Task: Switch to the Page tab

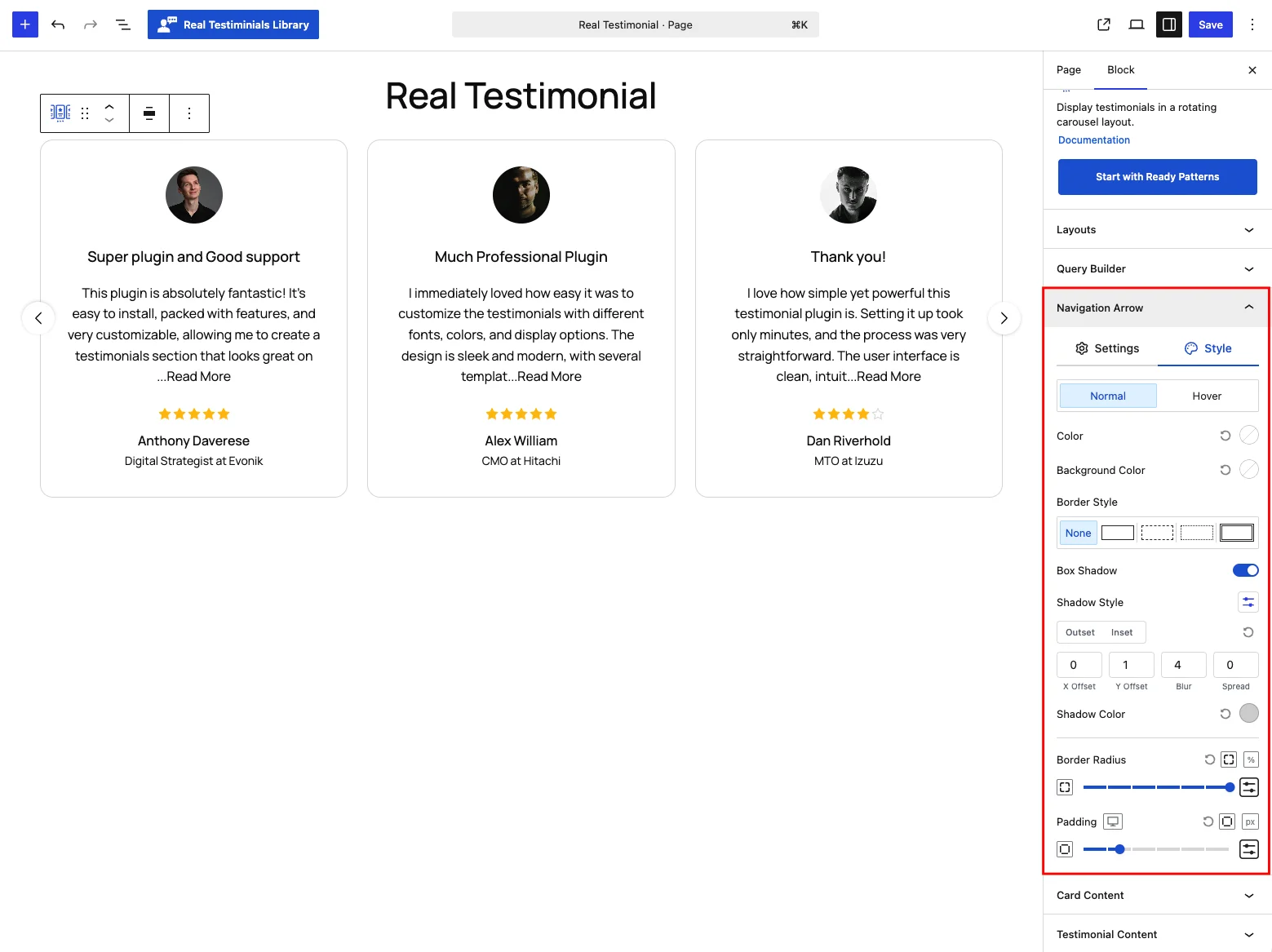Action: [1069, 70]
